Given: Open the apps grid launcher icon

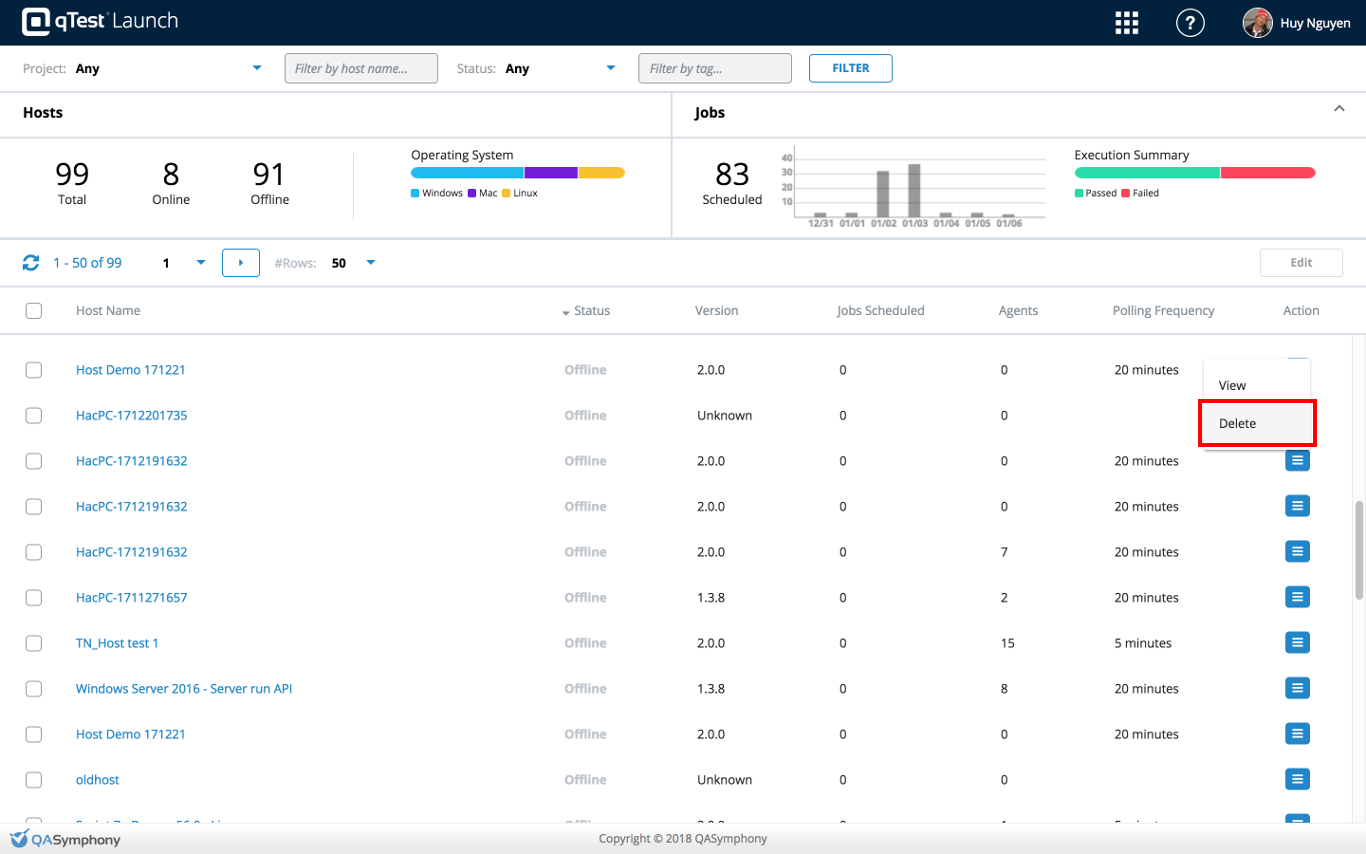Looking at the screenshot, I should (1127, 23).
